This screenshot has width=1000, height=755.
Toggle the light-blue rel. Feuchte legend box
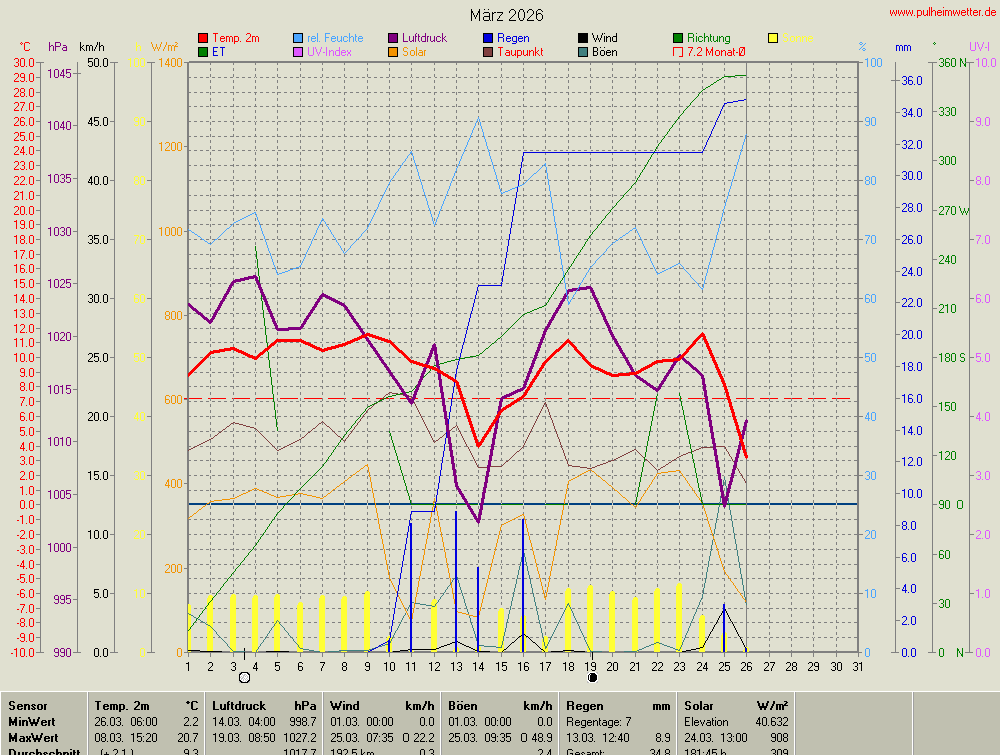(298, 38)
